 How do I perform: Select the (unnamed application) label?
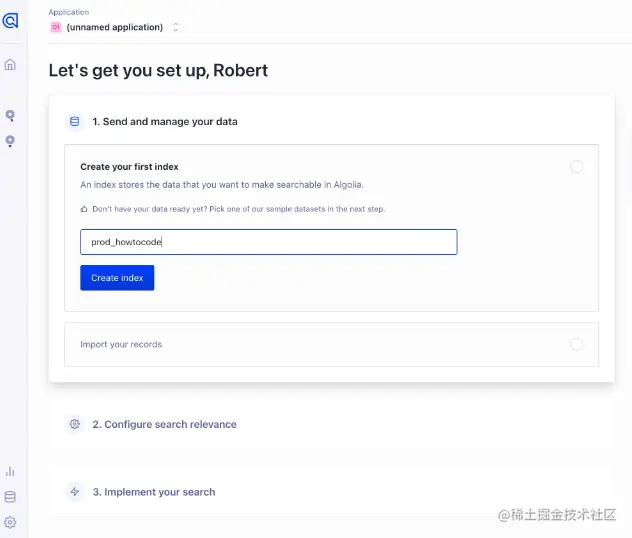(114, 27)
